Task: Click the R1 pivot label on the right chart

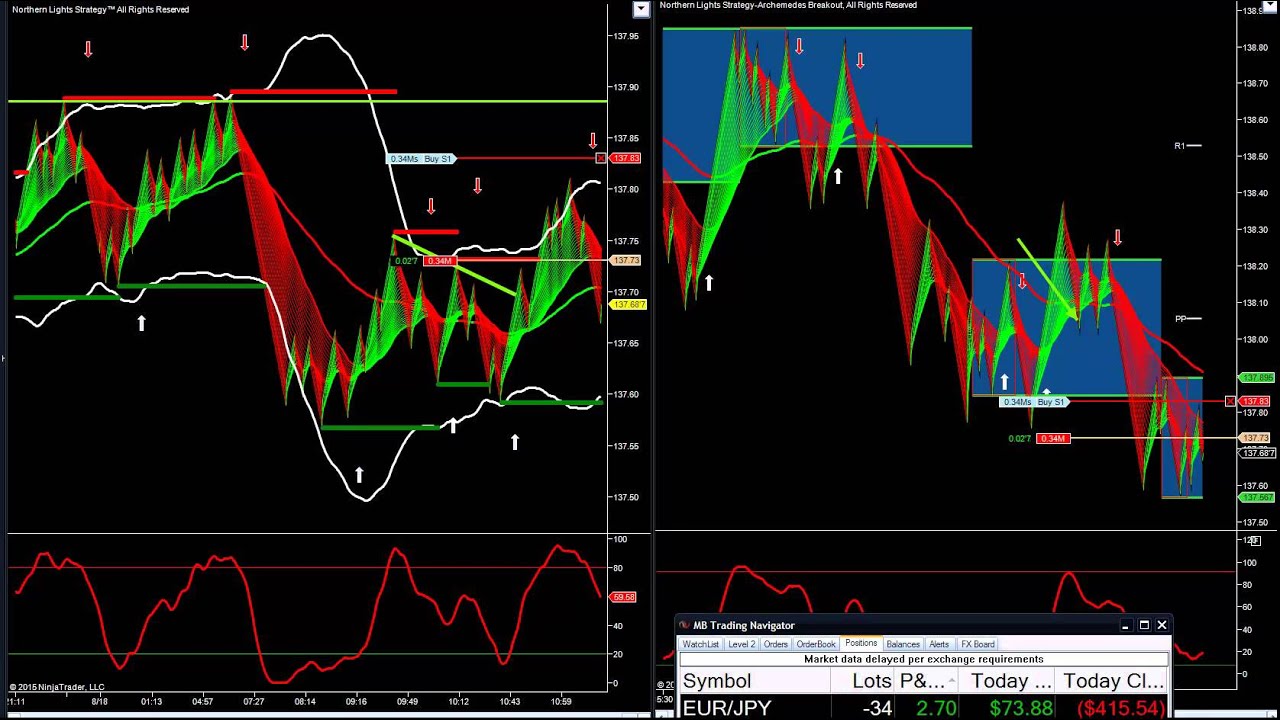Action: [x=1179, y=146]
